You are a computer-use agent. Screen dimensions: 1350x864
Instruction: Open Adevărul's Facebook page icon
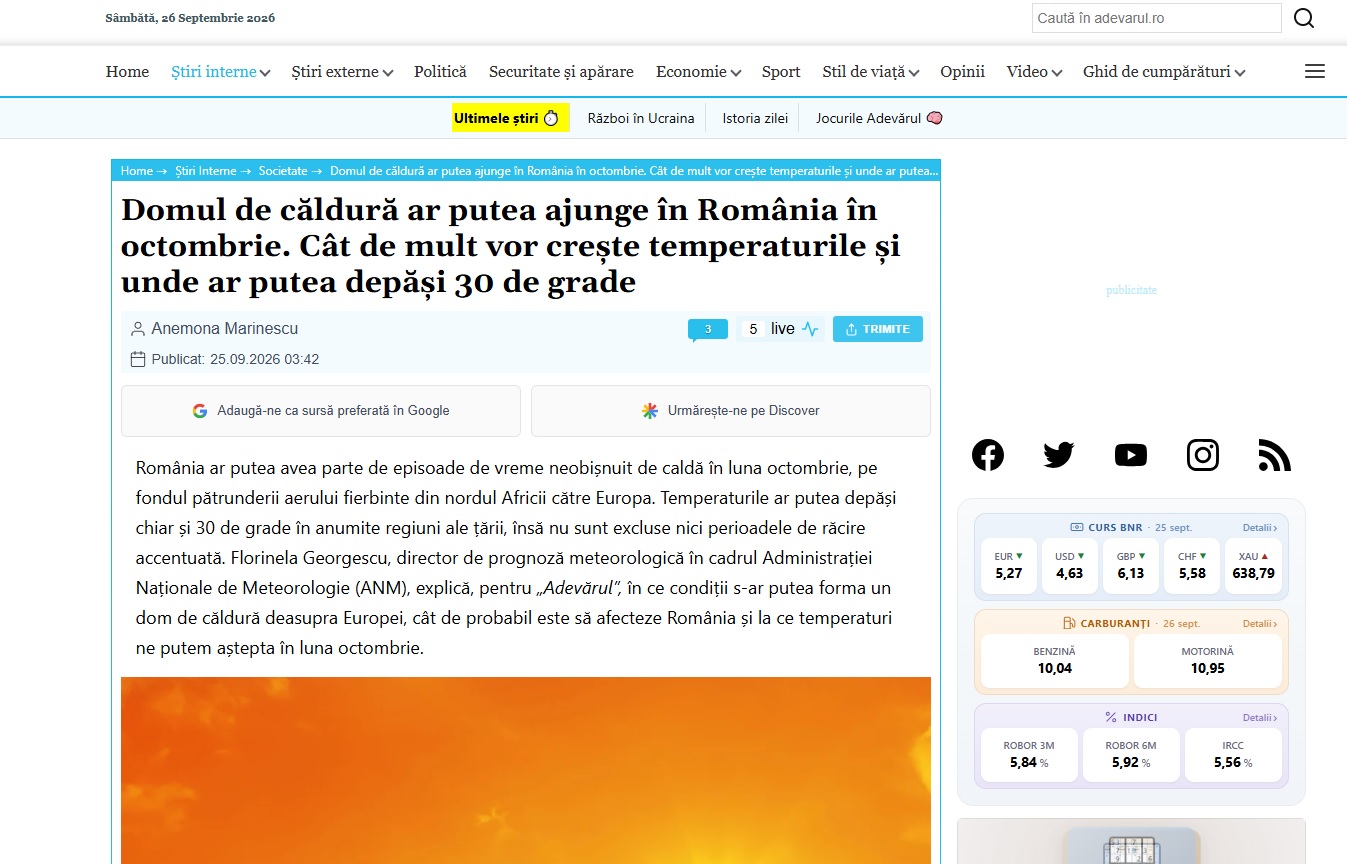click(988, 455)
